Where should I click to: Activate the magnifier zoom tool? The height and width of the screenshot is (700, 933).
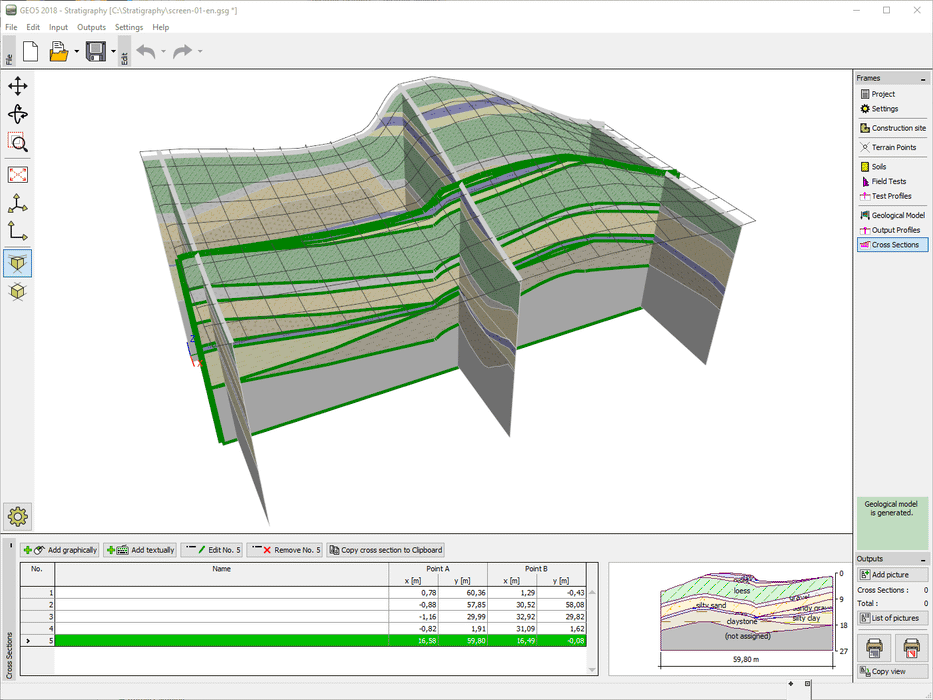tap(17, 143)
